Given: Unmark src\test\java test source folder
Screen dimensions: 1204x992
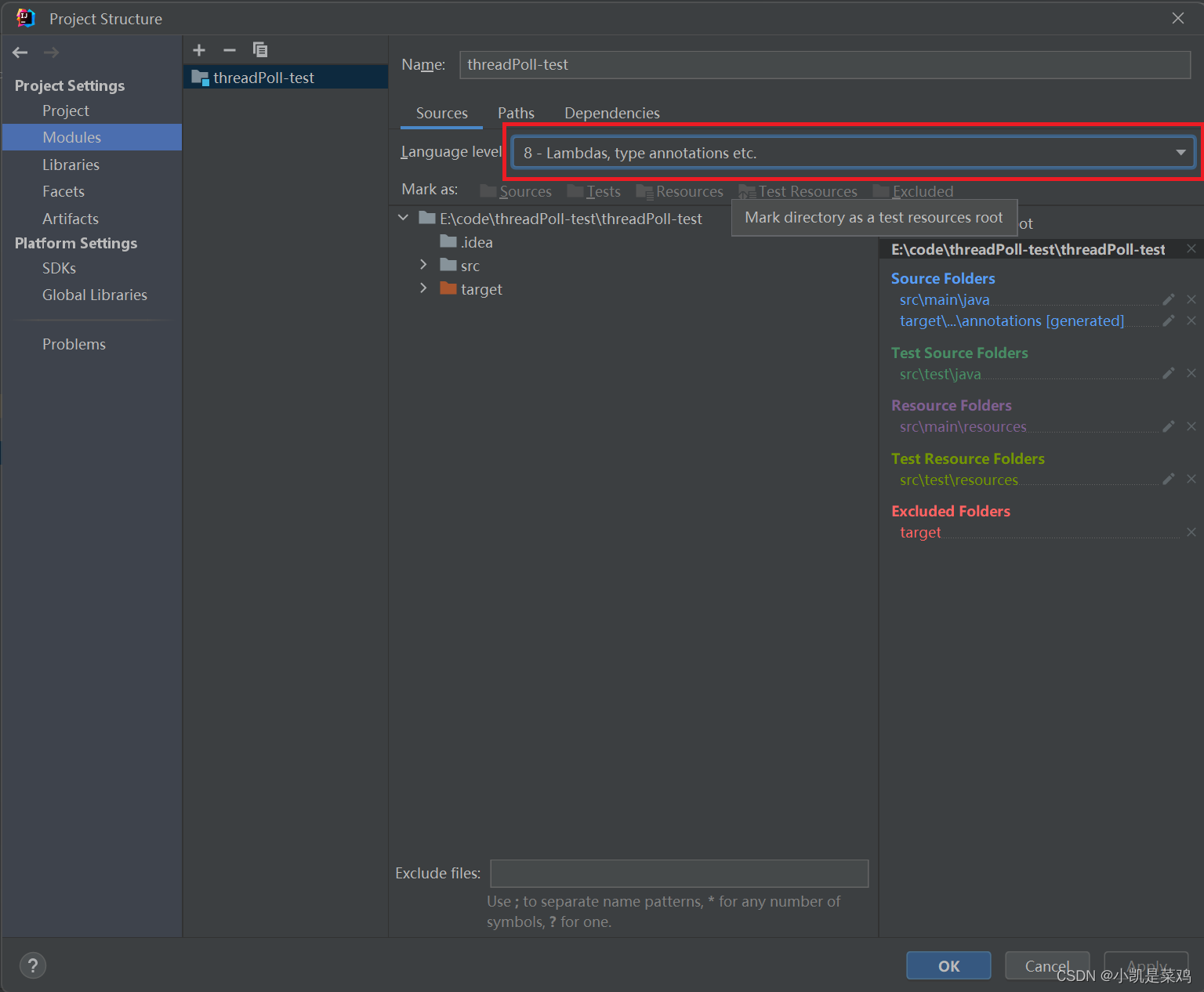Looking at the screenshot, I should (1191, 373).
